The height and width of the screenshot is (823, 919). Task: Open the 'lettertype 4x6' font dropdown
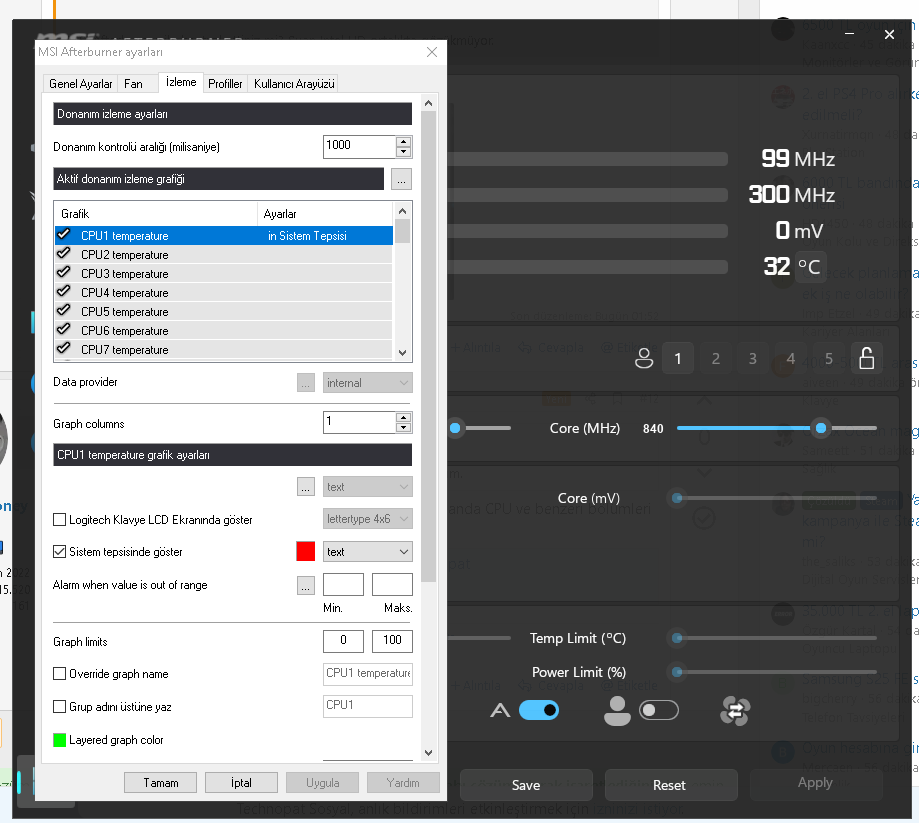click(367, 519)
